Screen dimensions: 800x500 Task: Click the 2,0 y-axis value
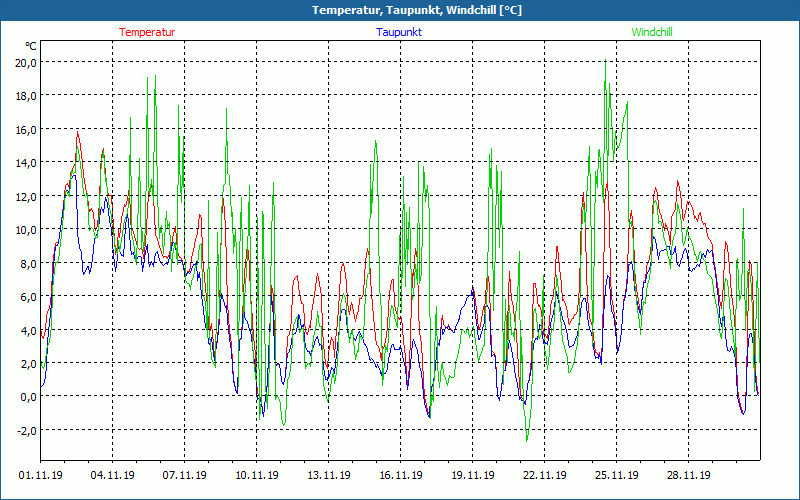(29, 363)
